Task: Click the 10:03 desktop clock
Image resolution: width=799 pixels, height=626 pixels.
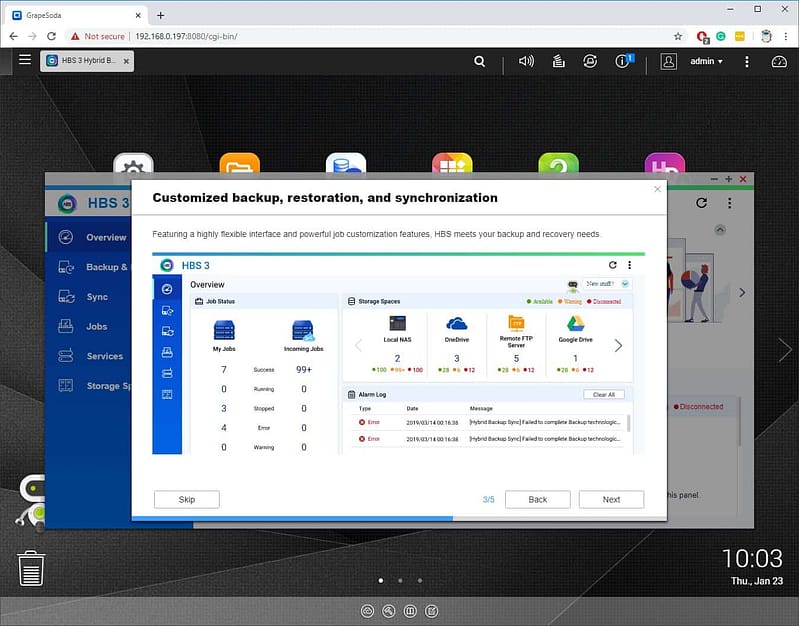Action: (752, 558)
